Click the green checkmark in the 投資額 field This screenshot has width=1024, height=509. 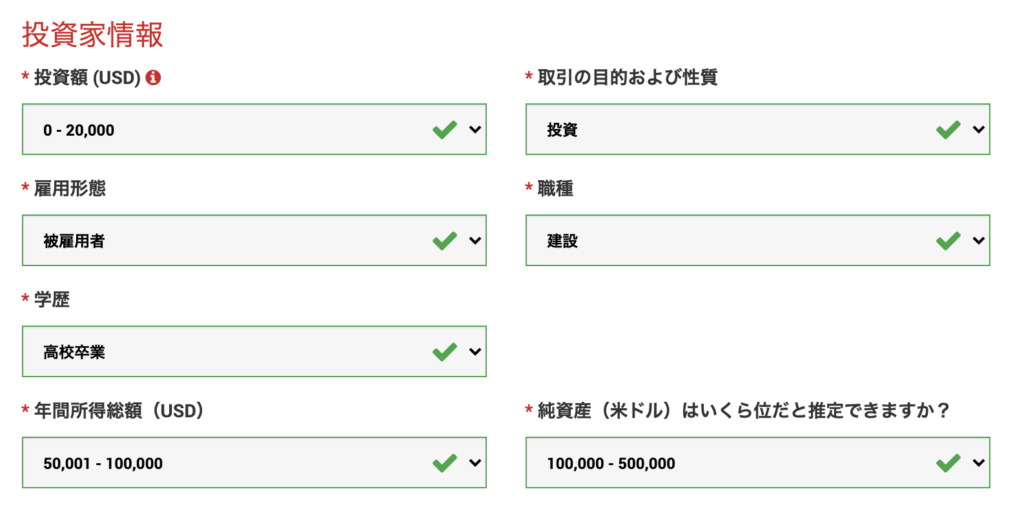click(x=445, y=130)
